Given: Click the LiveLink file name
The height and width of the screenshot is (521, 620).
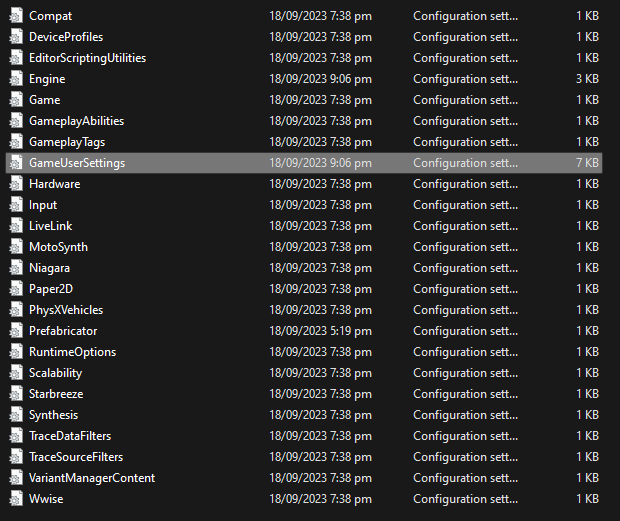Looking at the screenshot, I should click(51, 226).
